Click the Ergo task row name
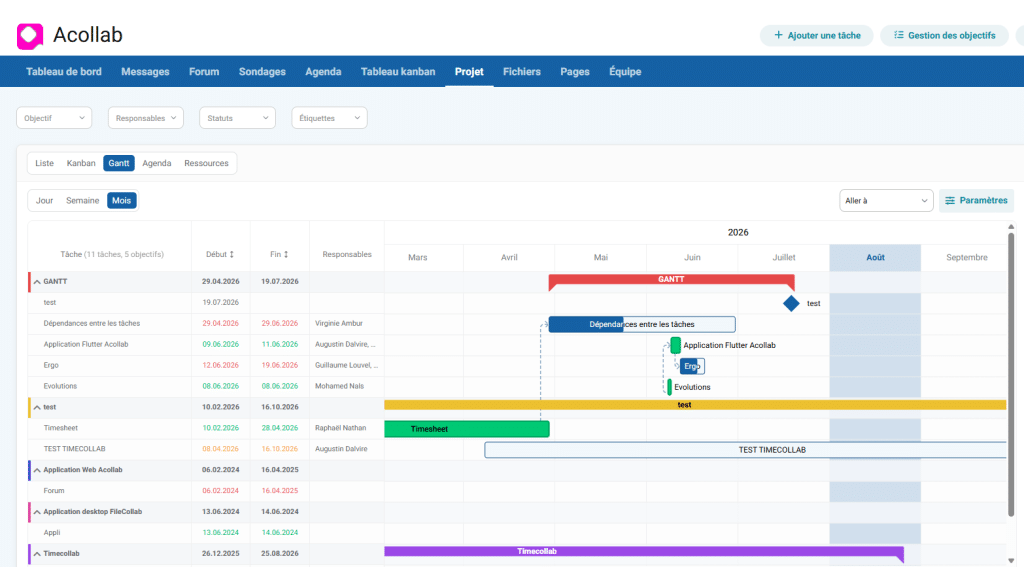This screenshot has width=1024, height=567. (51, 365)
